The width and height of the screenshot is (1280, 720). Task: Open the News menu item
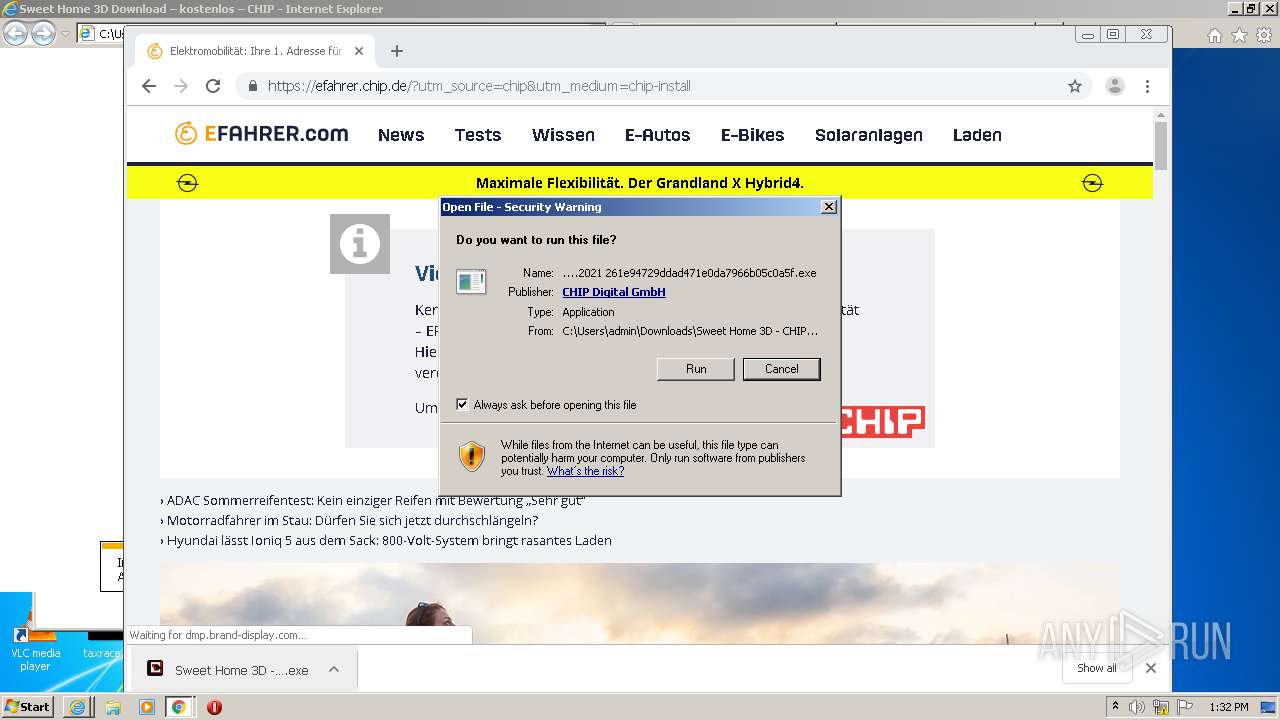pyautogui.click(x=401, y=135)
